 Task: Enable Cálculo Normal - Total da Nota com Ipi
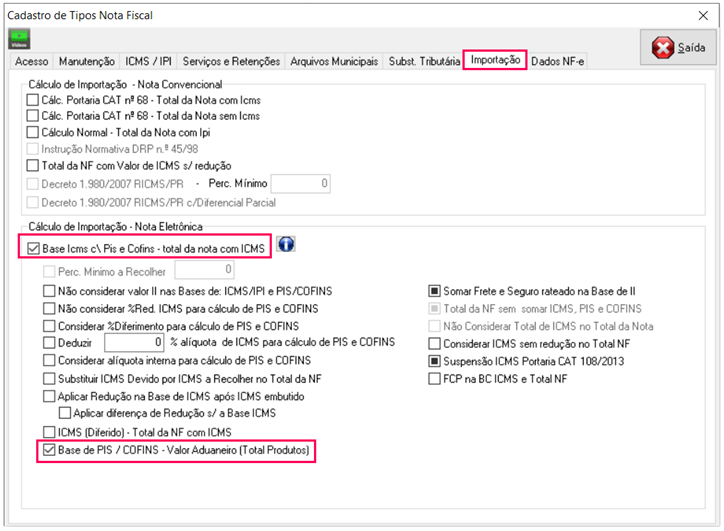coord(33,132)
